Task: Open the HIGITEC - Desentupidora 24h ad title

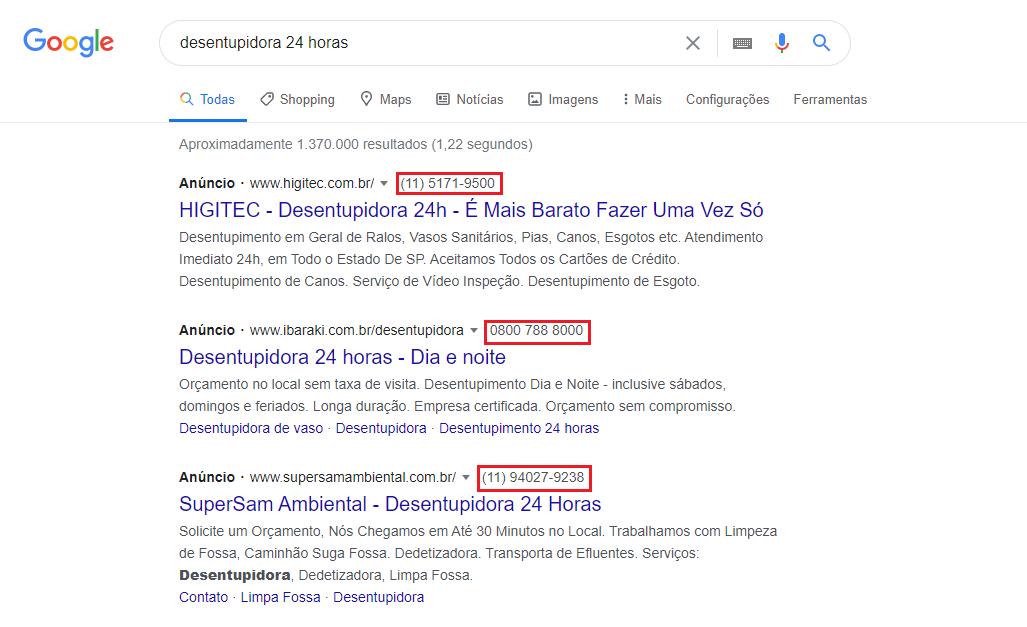Action: [x=471, y=210]
